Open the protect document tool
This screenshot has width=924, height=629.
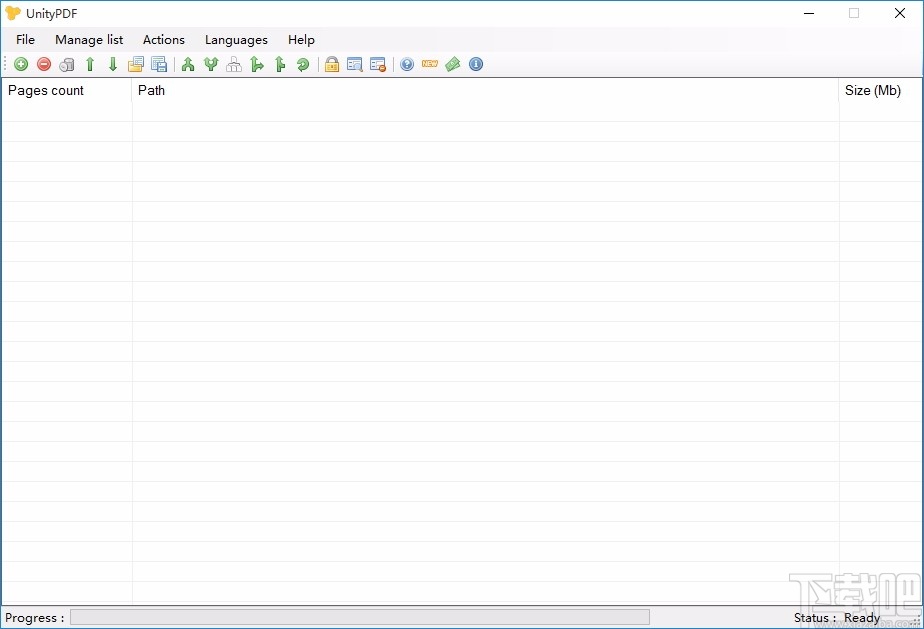[331, 64]
